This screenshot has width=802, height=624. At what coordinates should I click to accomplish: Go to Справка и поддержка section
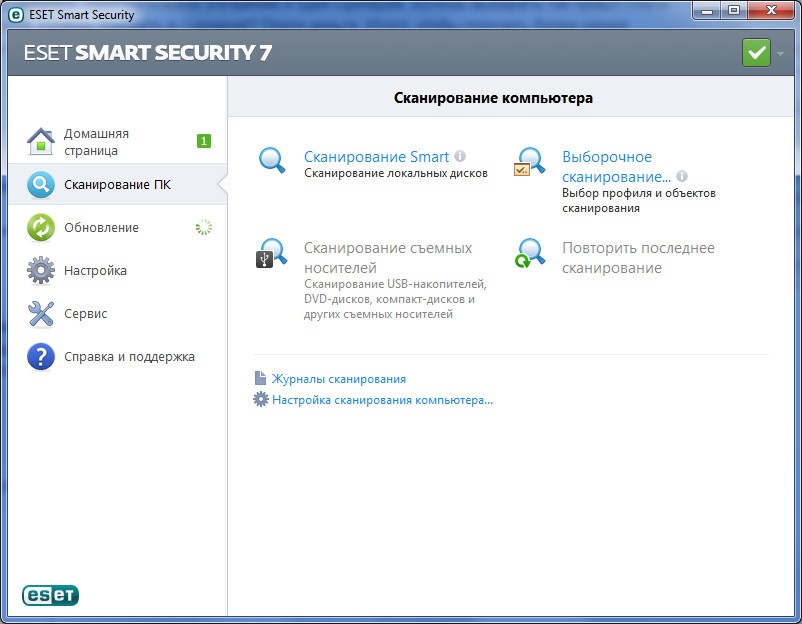[x=129, y=357]
